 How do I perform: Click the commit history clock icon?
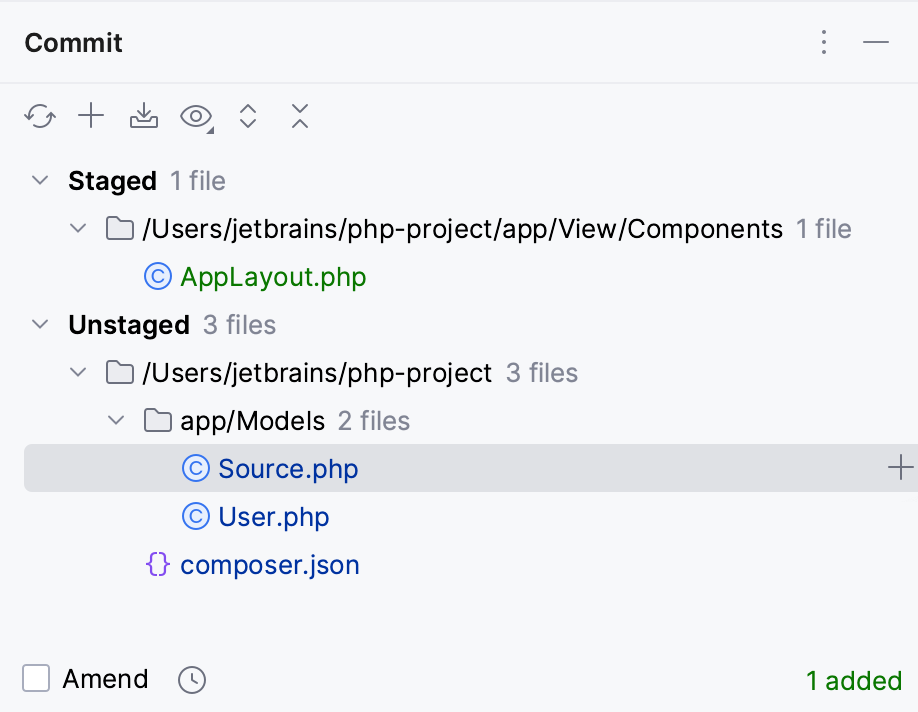[x=191, y=679]
